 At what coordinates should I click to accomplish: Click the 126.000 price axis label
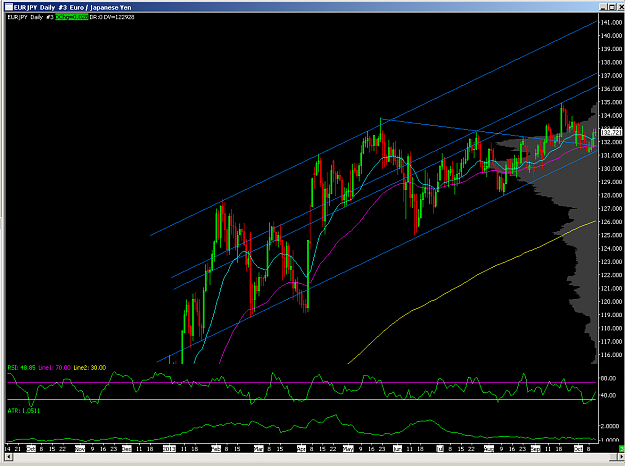[x=612, y=222]
